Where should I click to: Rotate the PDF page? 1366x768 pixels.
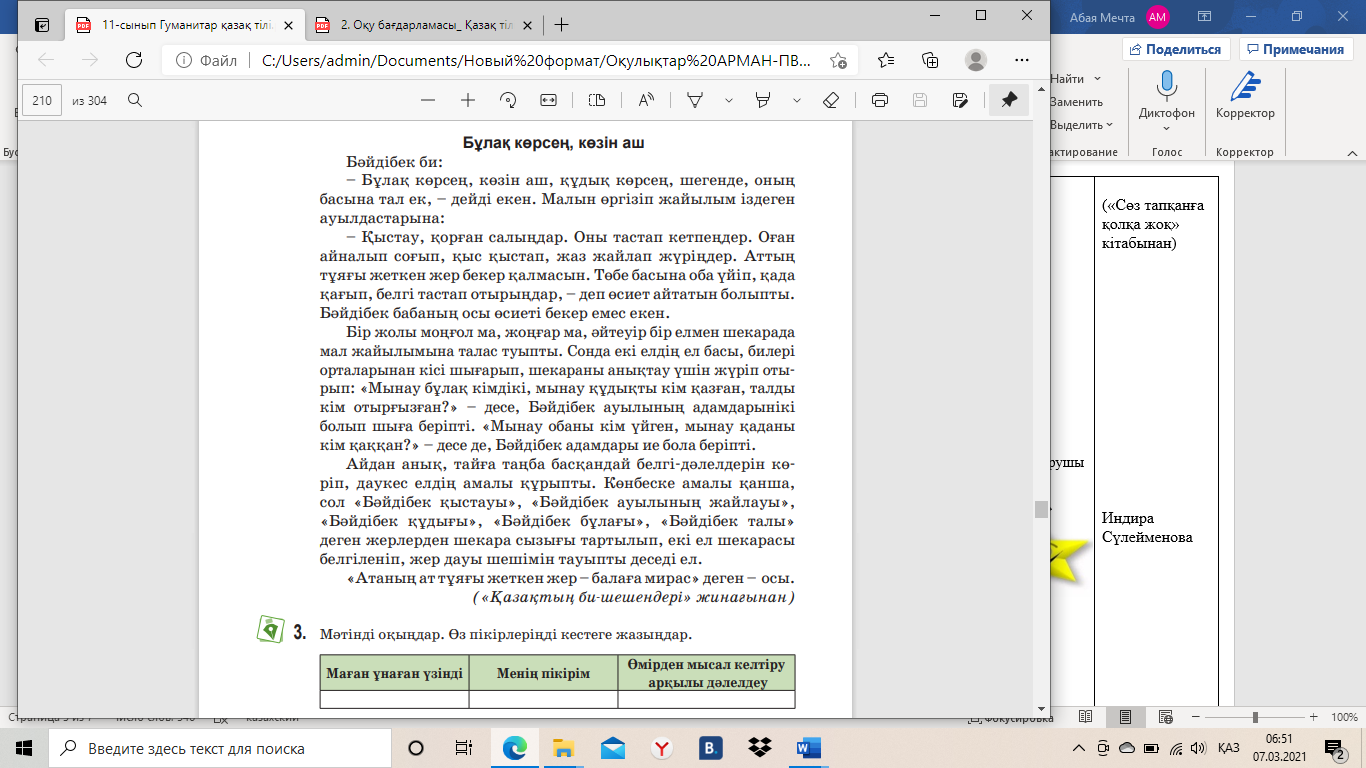click(x=507, y=100)
